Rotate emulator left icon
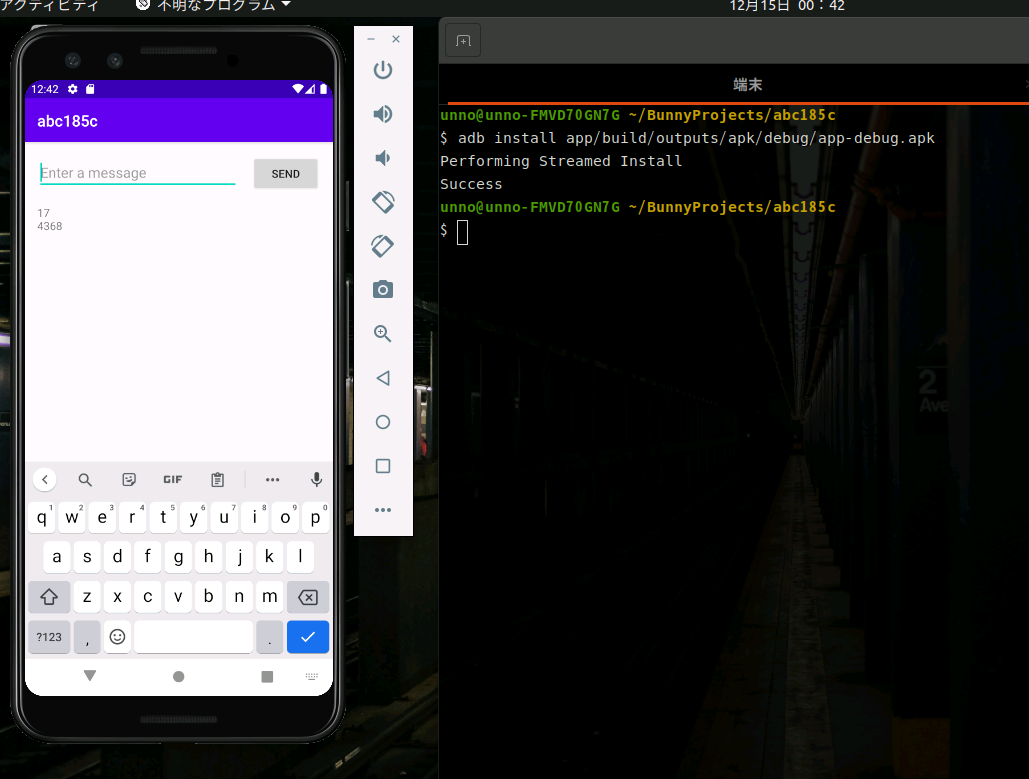This screenshot has height=779, width=1029. [x=383, y=202]
